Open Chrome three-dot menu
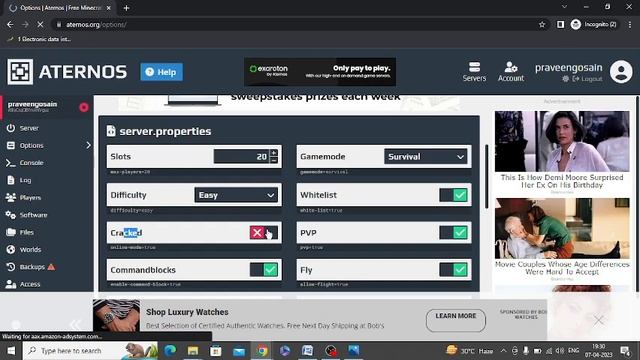This screenshot has height=360, width=640. point(630,24)
